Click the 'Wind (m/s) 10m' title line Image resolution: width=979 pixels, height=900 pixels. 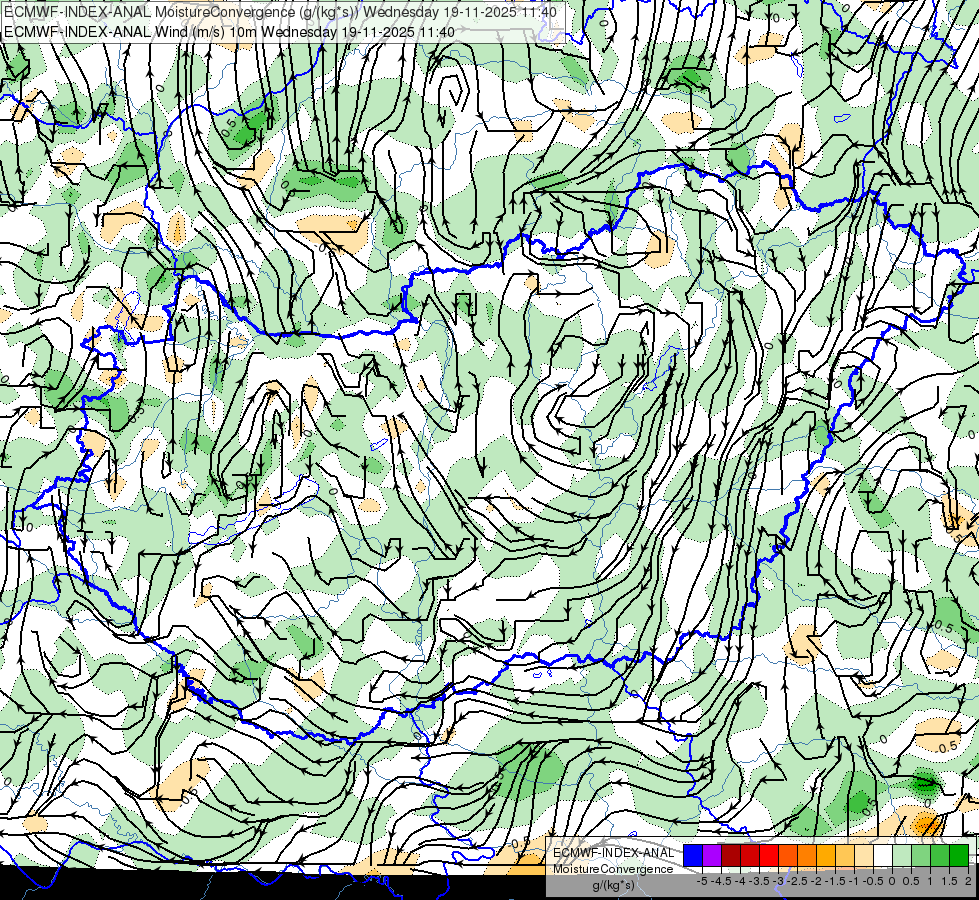[229, 32]
